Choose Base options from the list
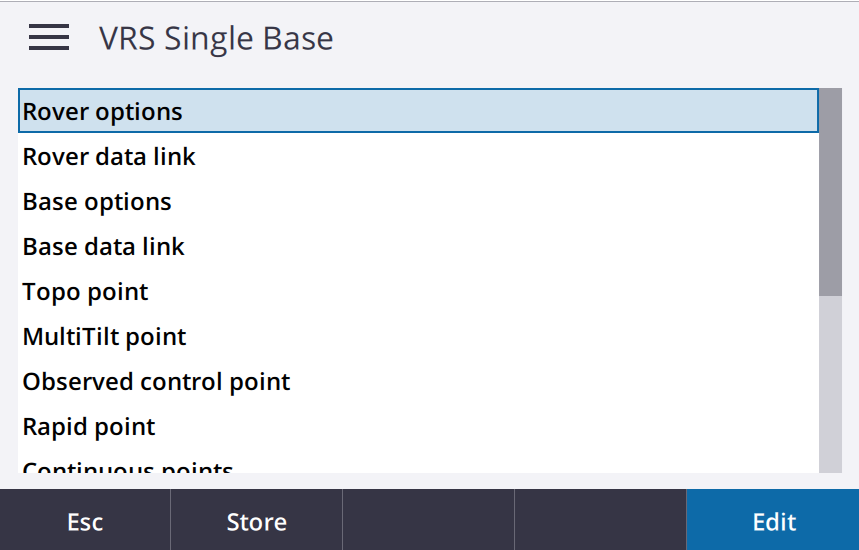This screenshot has height=550, width=859. tap(419, 202)
